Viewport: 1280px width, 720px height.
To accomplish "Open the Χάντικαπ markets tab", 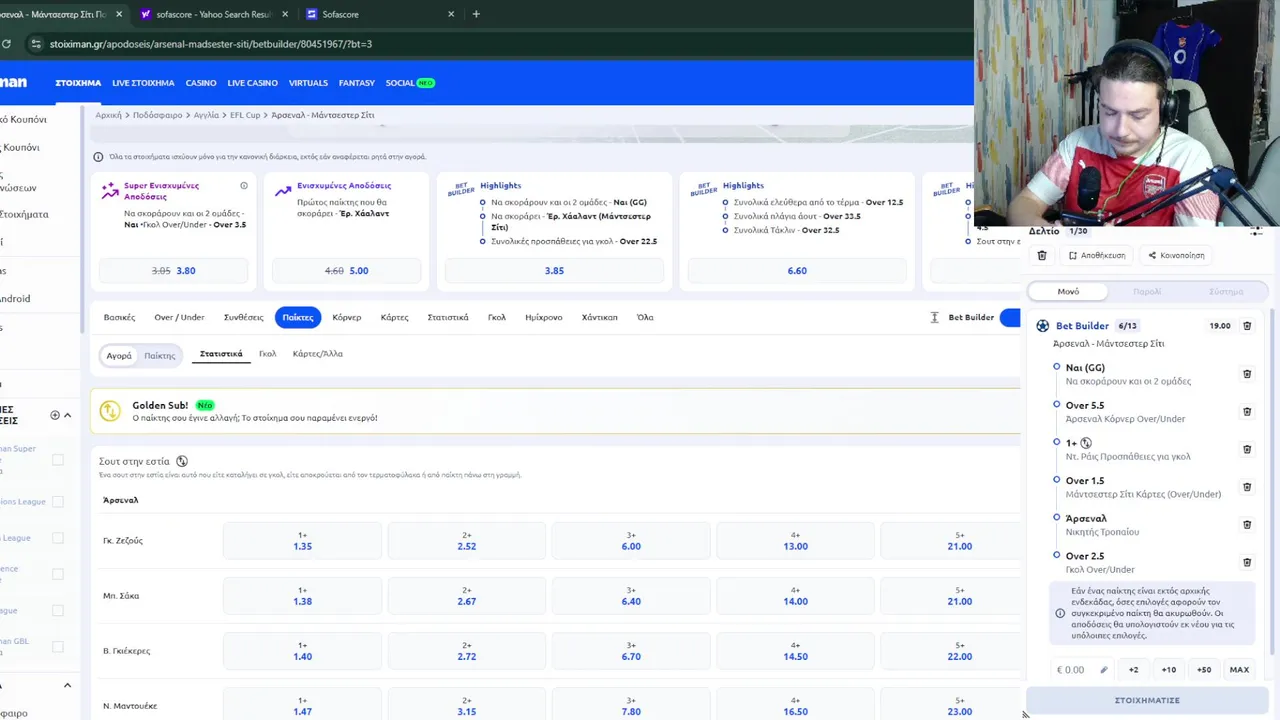I will (599, 318).
